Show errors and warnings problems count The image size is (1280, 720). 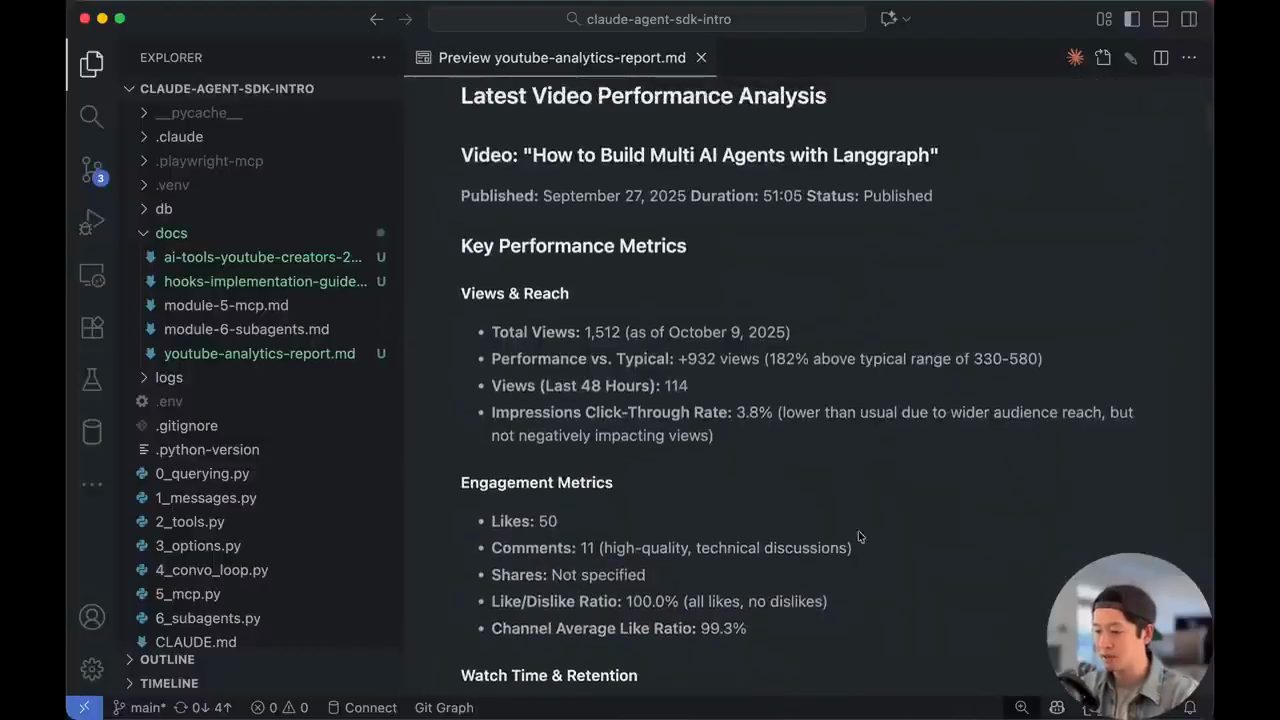coord(280,708)
